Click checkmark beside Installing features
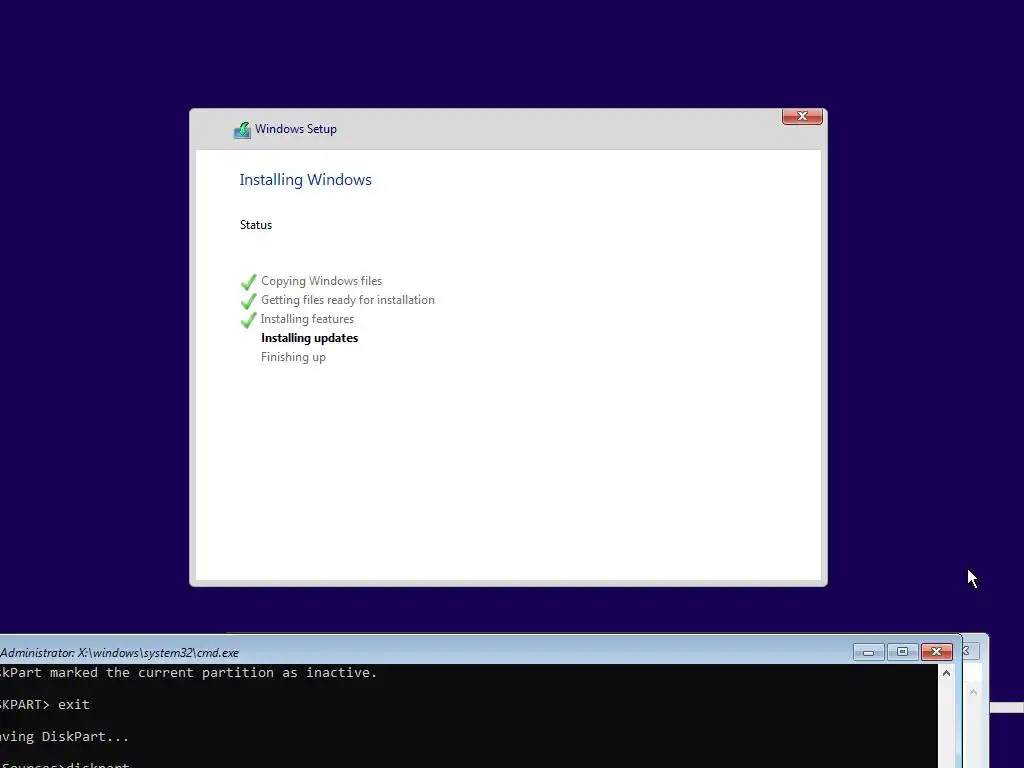The height and width of the screenshot is (768, 1024). 249,320
